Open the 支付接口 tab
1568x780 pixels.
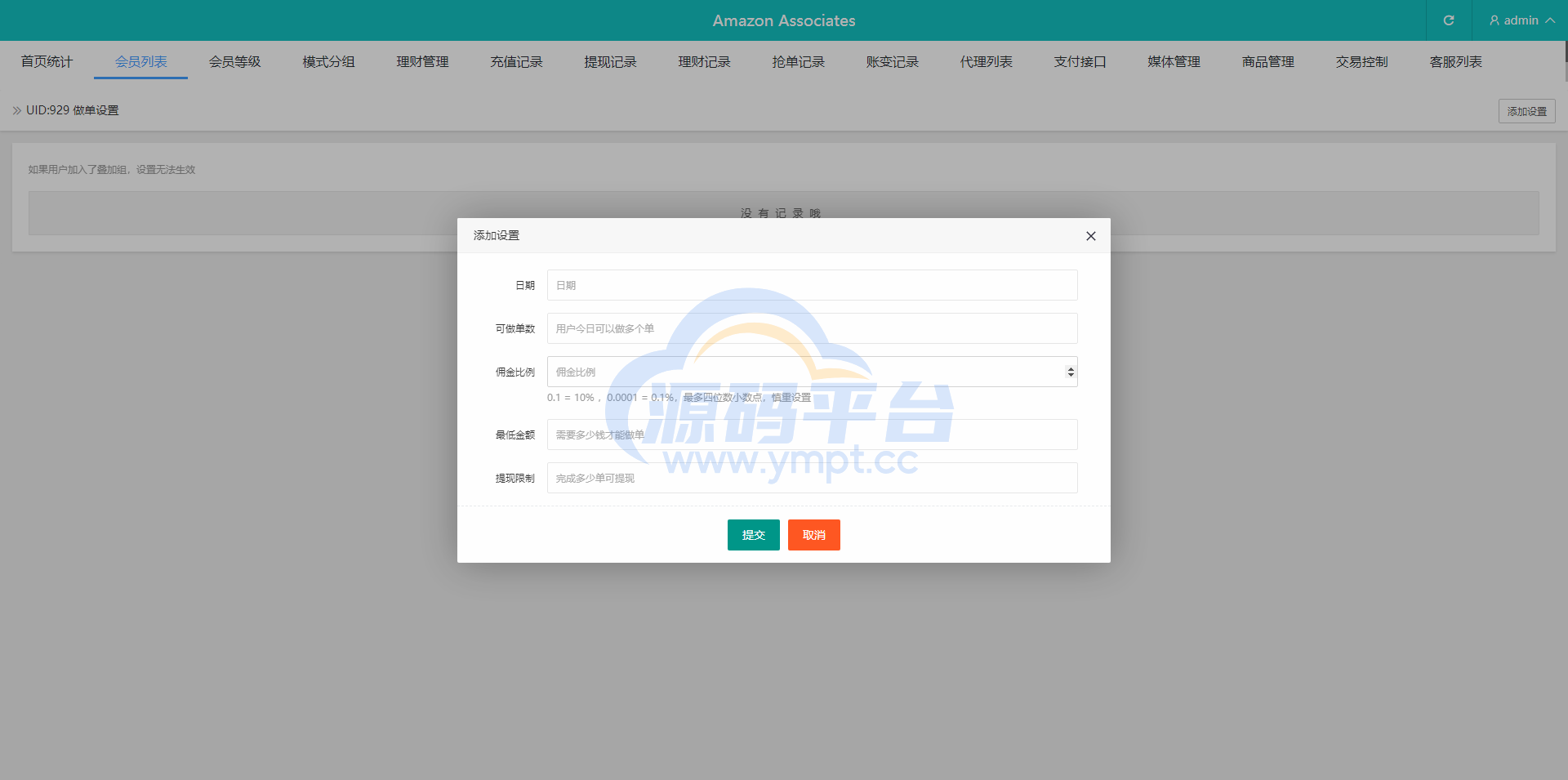click(x=1080, y=61)
